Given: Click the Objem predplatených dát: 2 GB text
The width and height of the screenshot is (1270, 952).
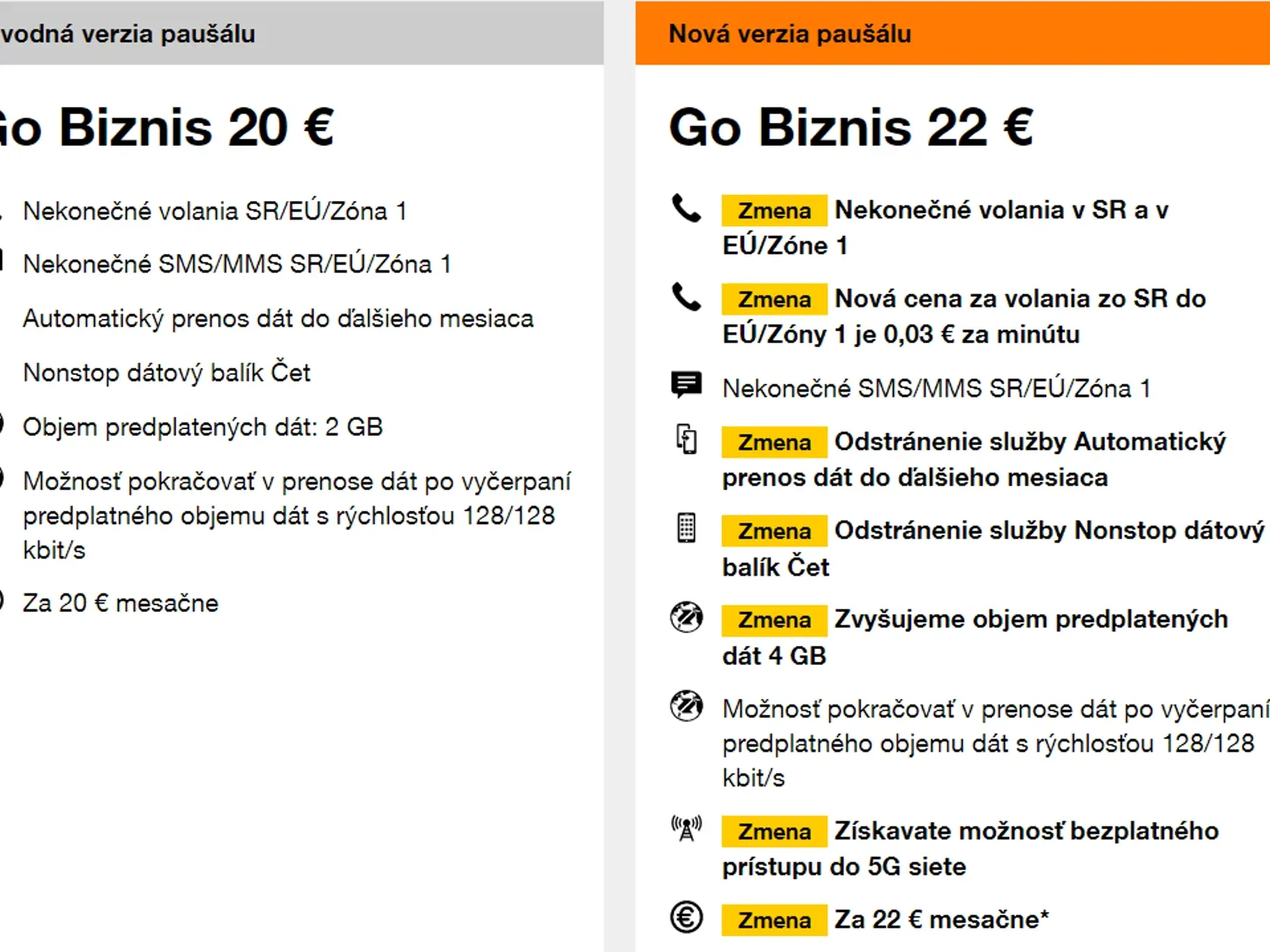Looking at the screenshot, I should coord(203,427).
